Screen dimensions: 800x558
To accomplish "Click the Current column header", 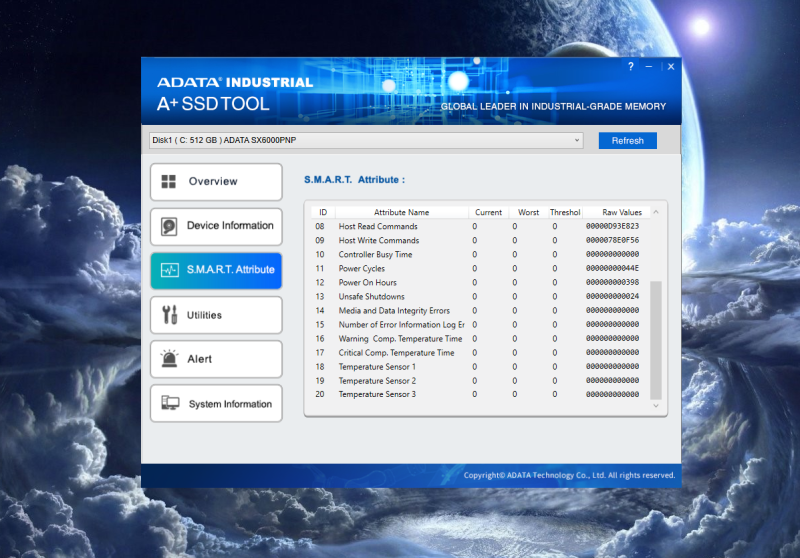I will [x=488, y=212].
